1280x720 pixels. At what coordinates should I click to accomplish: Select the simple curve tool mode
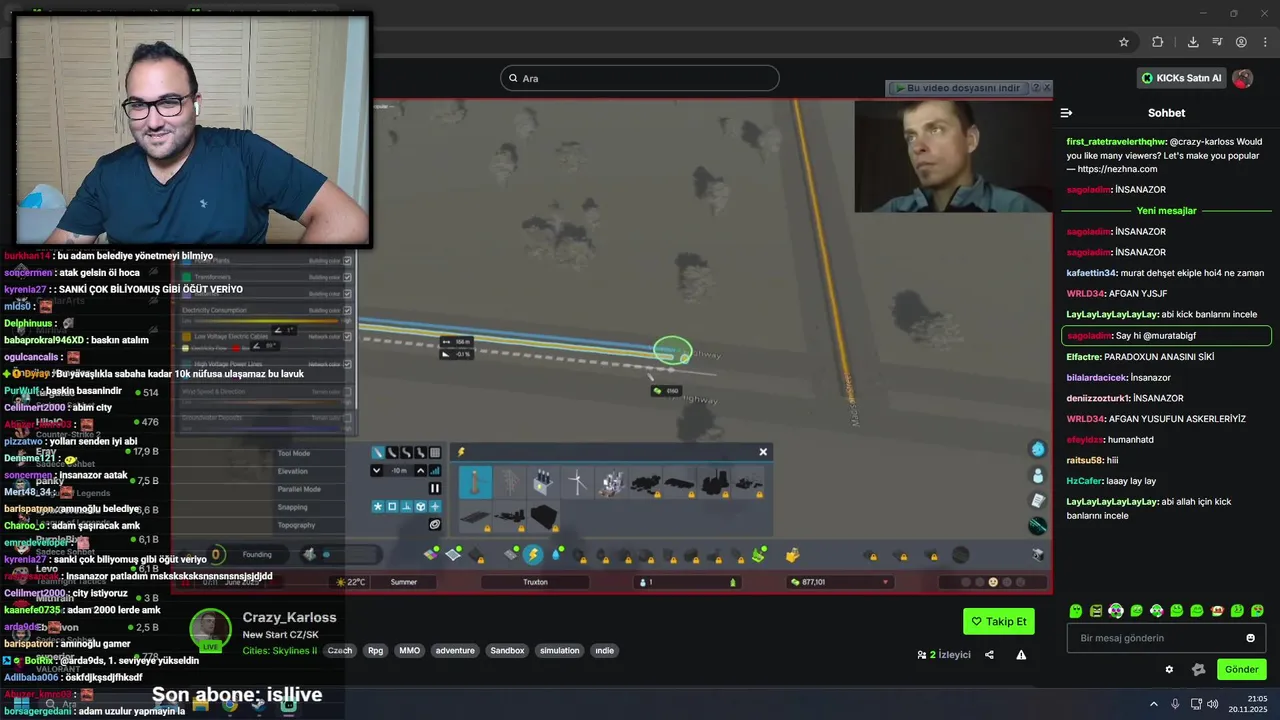[392, 453]
